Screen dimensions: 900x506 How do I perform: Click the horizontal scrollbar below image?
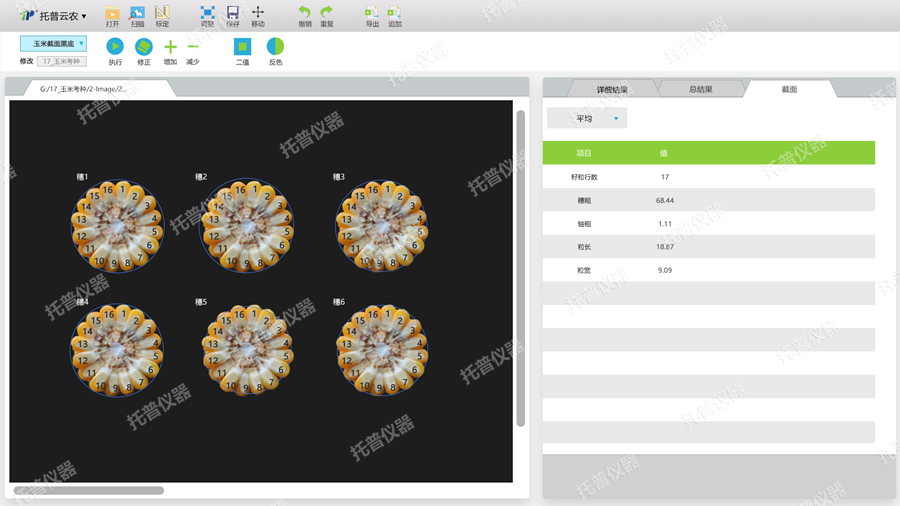pyautogui.click(x=89, y=491)
